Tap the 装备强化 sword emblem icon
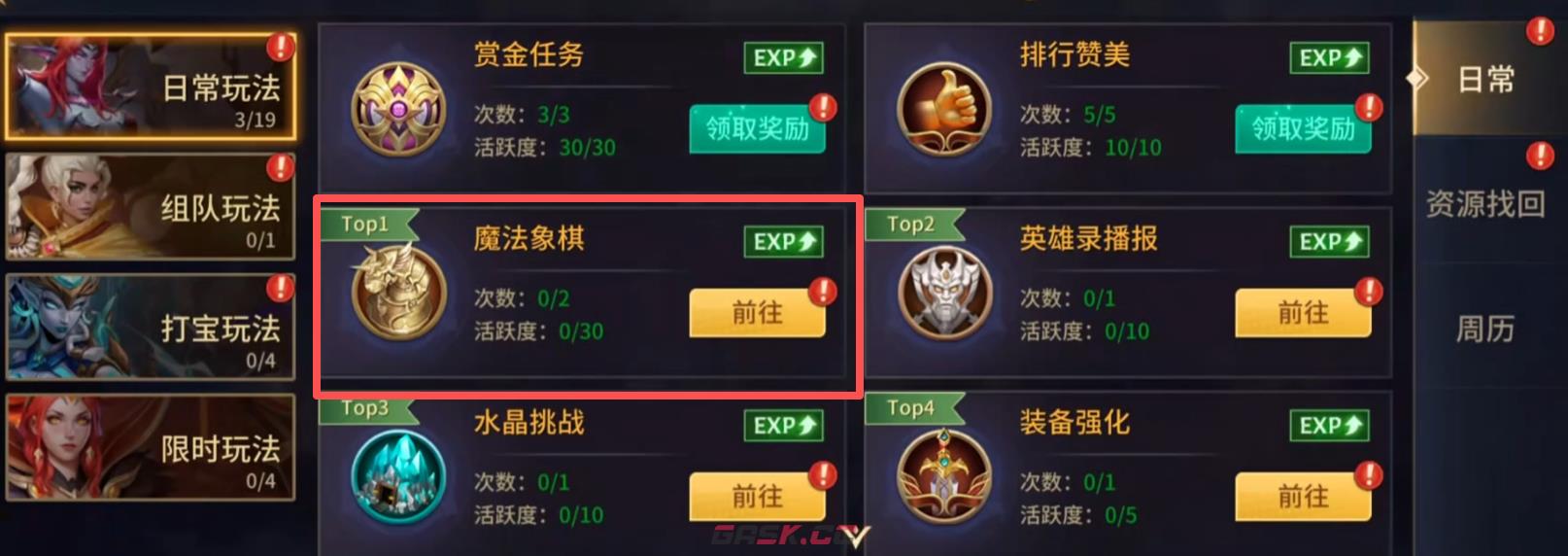The height and width of the screenshot is (556, 1568). 944,476
